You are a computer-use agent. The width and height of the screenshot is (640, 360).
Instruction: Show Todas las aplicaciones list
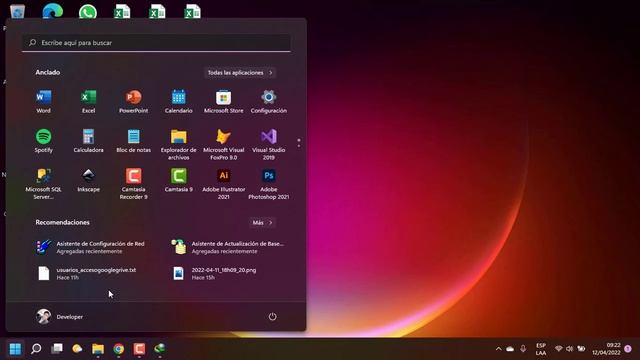[240, 73]
